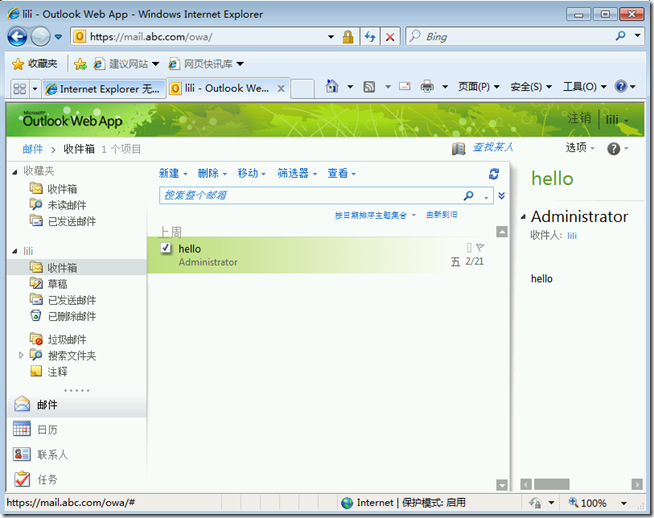The width and height of the screenshot is (654, 518).
Task: Open the Tools (工具) menu
Action: click(585, 87)
